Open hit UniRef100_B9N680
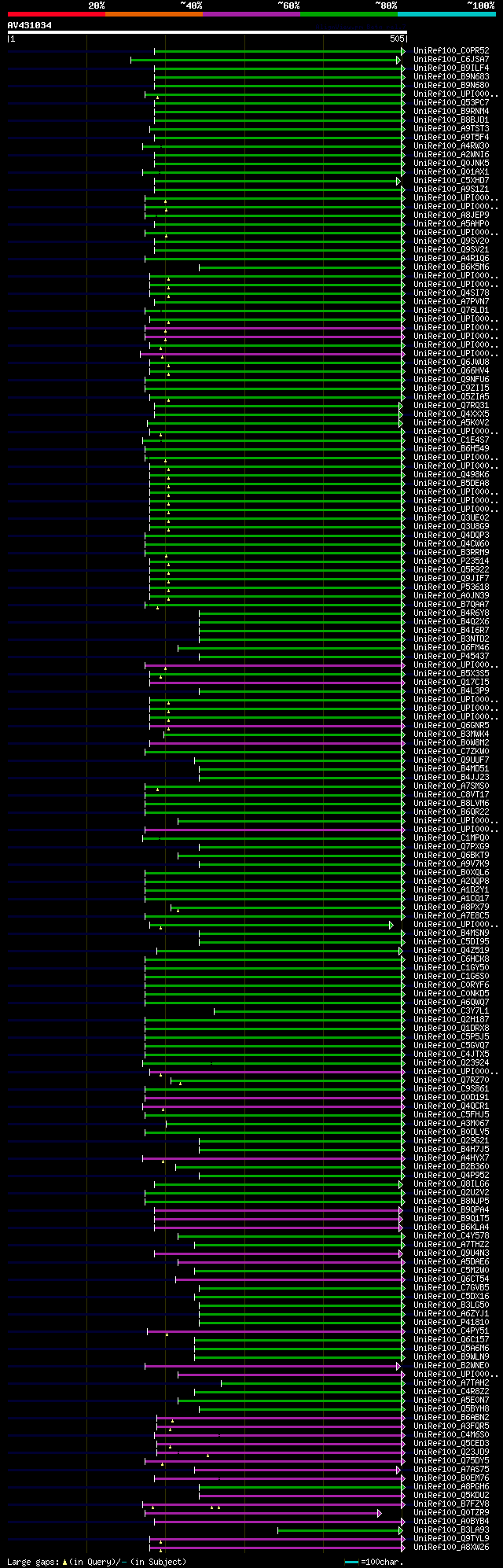The height and width of the screenshot is (1568, 503). click(x=451, y=86)
